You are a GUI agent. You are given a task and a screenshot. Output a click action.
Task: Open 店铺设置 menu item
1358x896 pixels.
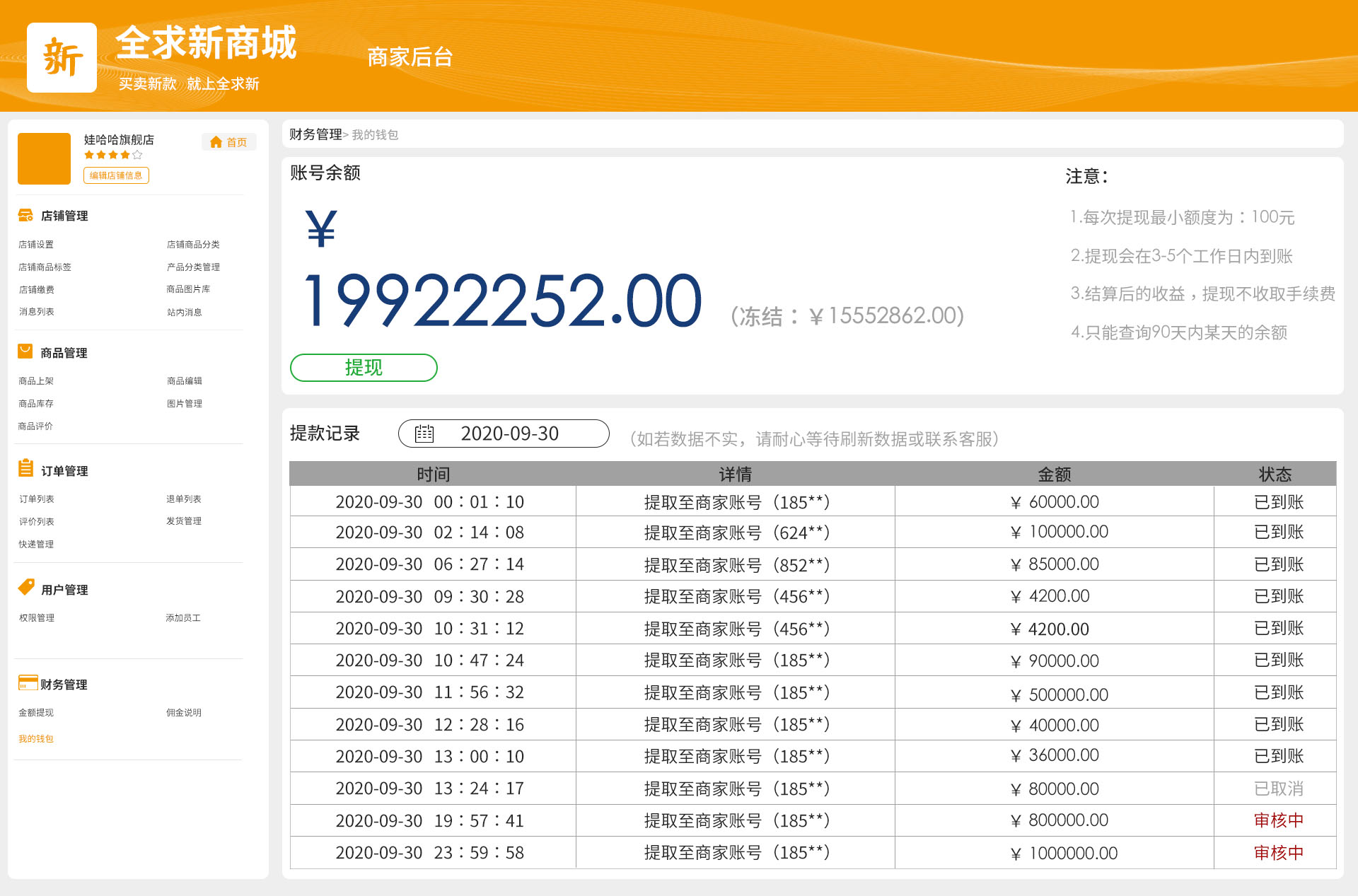(36, 245)
